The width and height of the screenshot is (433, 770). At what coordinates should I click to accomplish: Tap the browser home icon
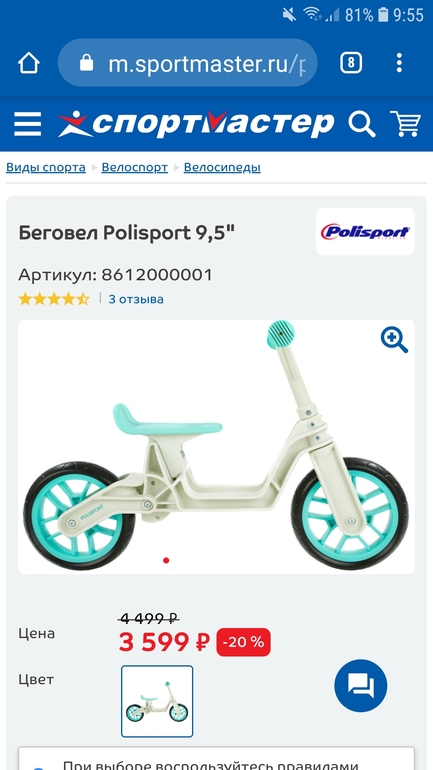coord(28,63)
